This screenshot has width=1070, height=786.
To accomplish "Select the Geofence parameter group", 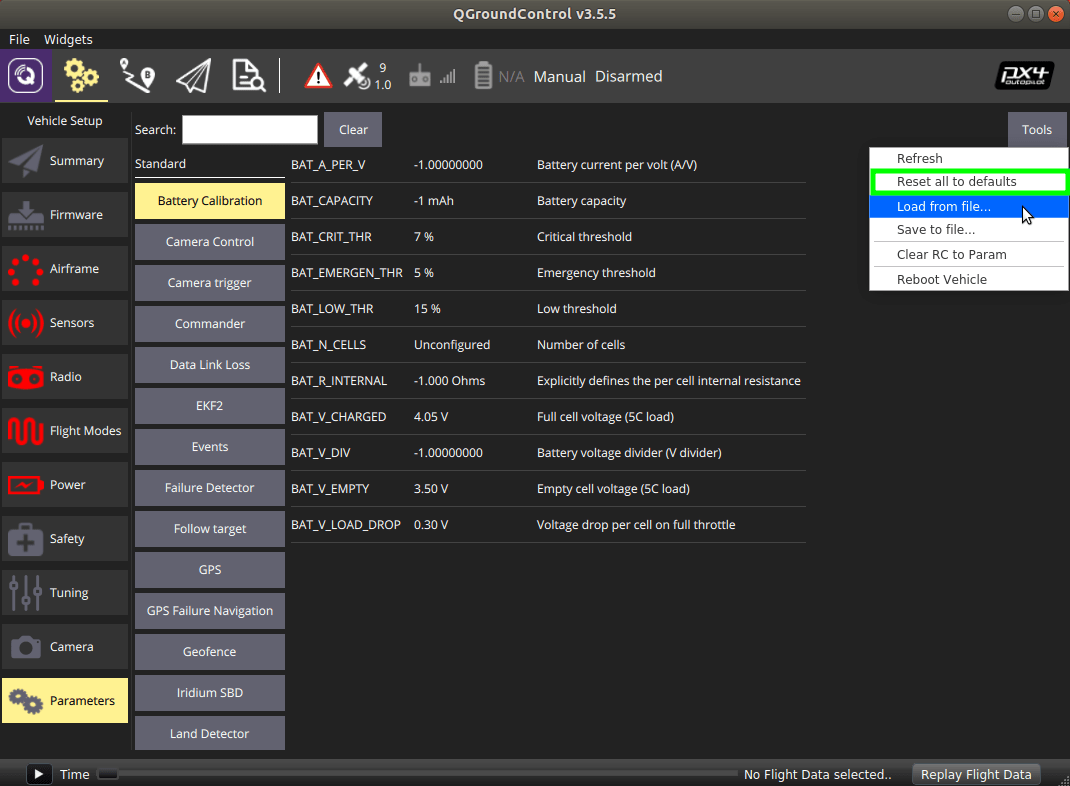I will coord(209,652).
